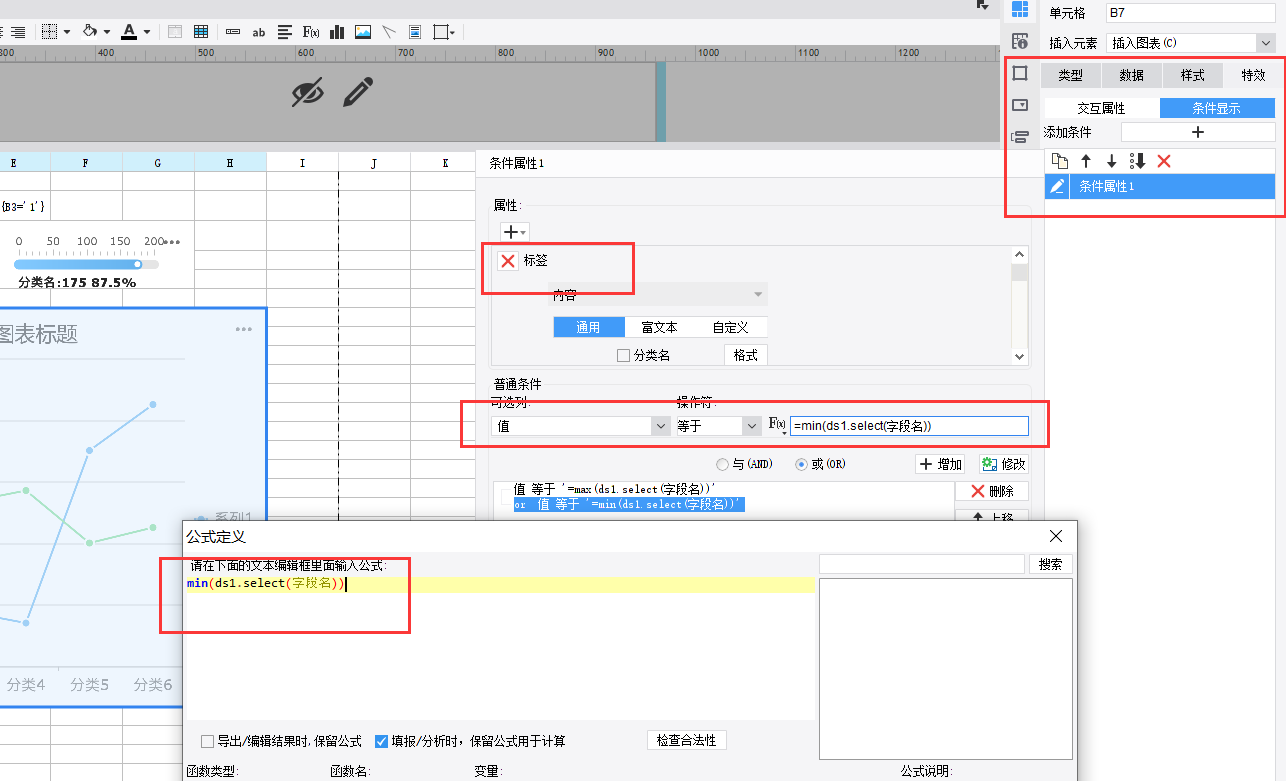Click the 单元格 B7 input field
This screenshot has width=1286, height=781.
click(1191, 13)
